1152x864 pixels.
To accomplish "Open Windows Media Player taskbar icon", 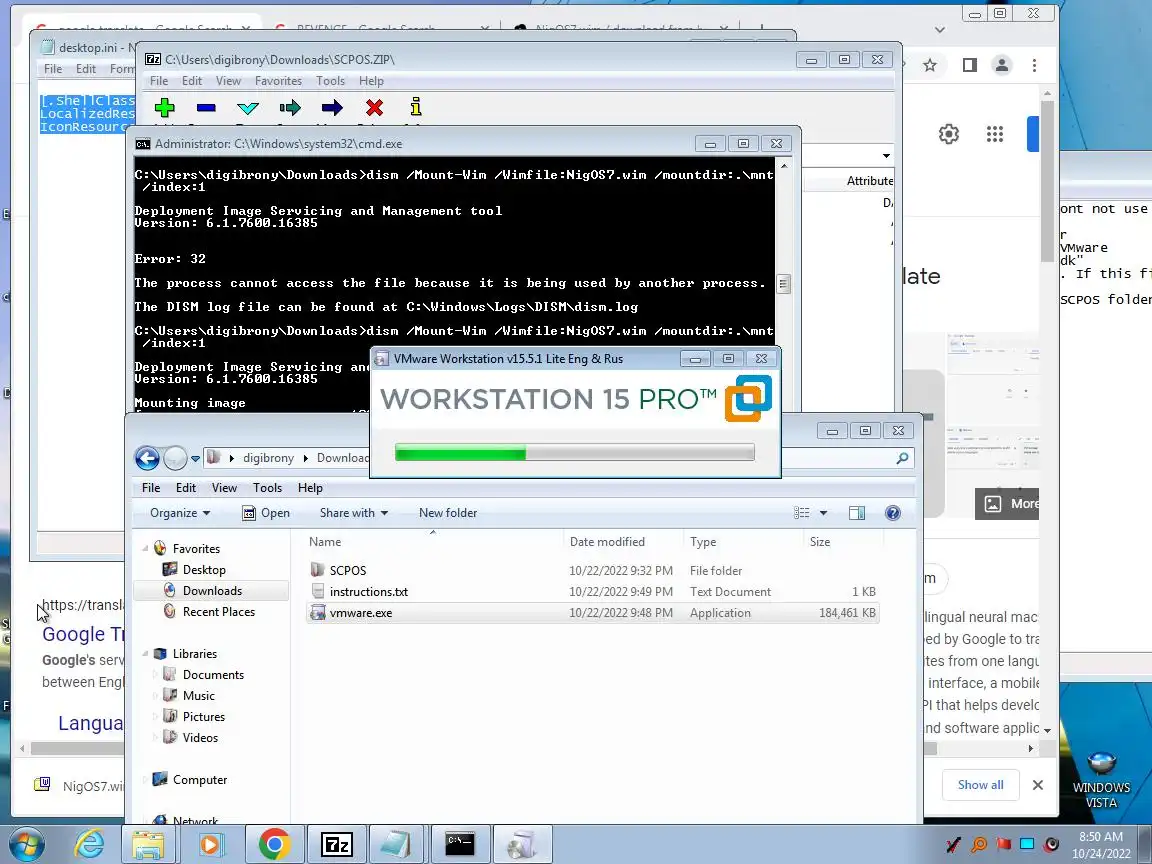I will click(x=210, y=844).
